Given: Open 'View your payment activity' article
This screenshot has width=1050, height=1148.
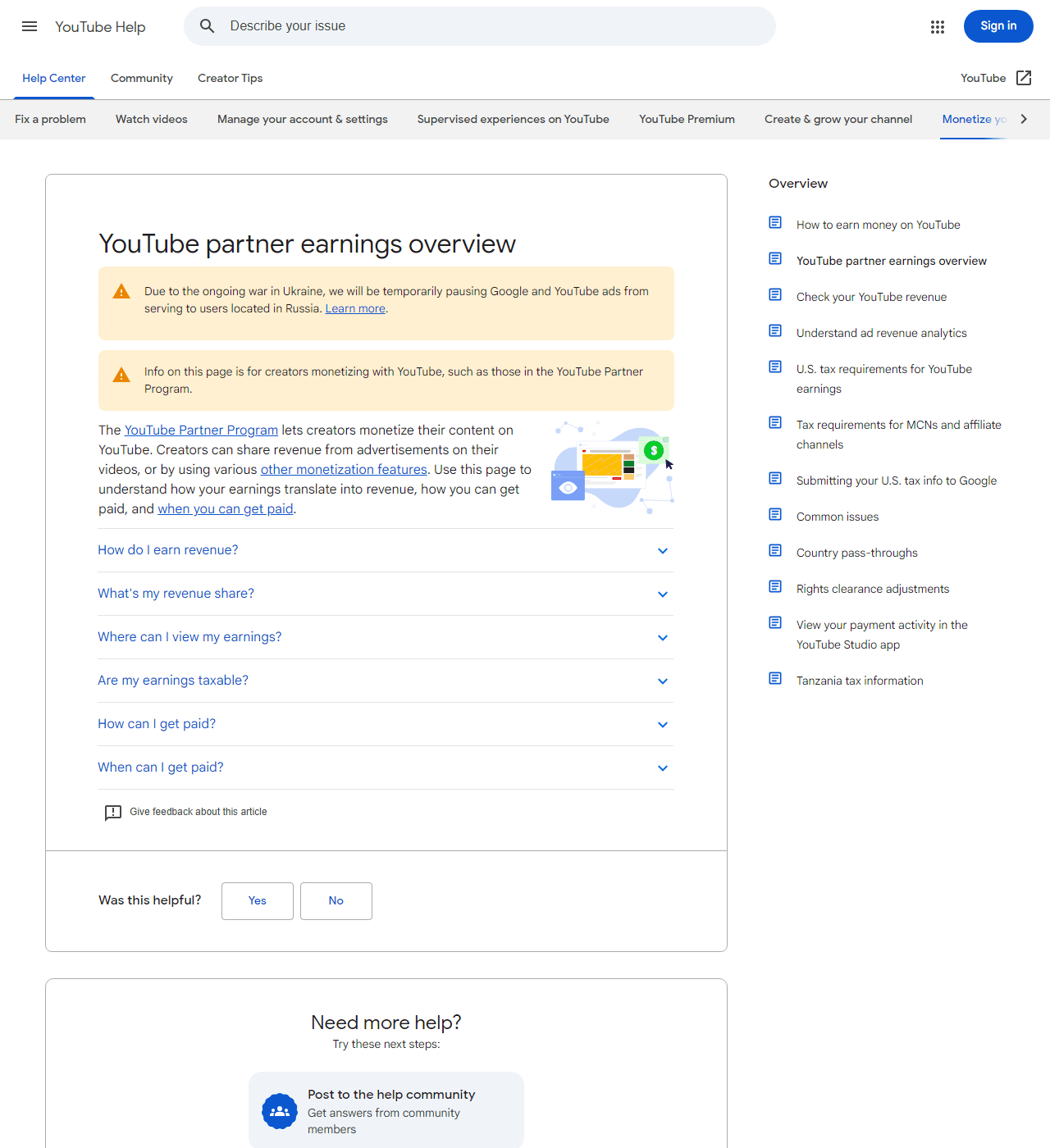Looking at the screenshot, I should pos(882,635).
